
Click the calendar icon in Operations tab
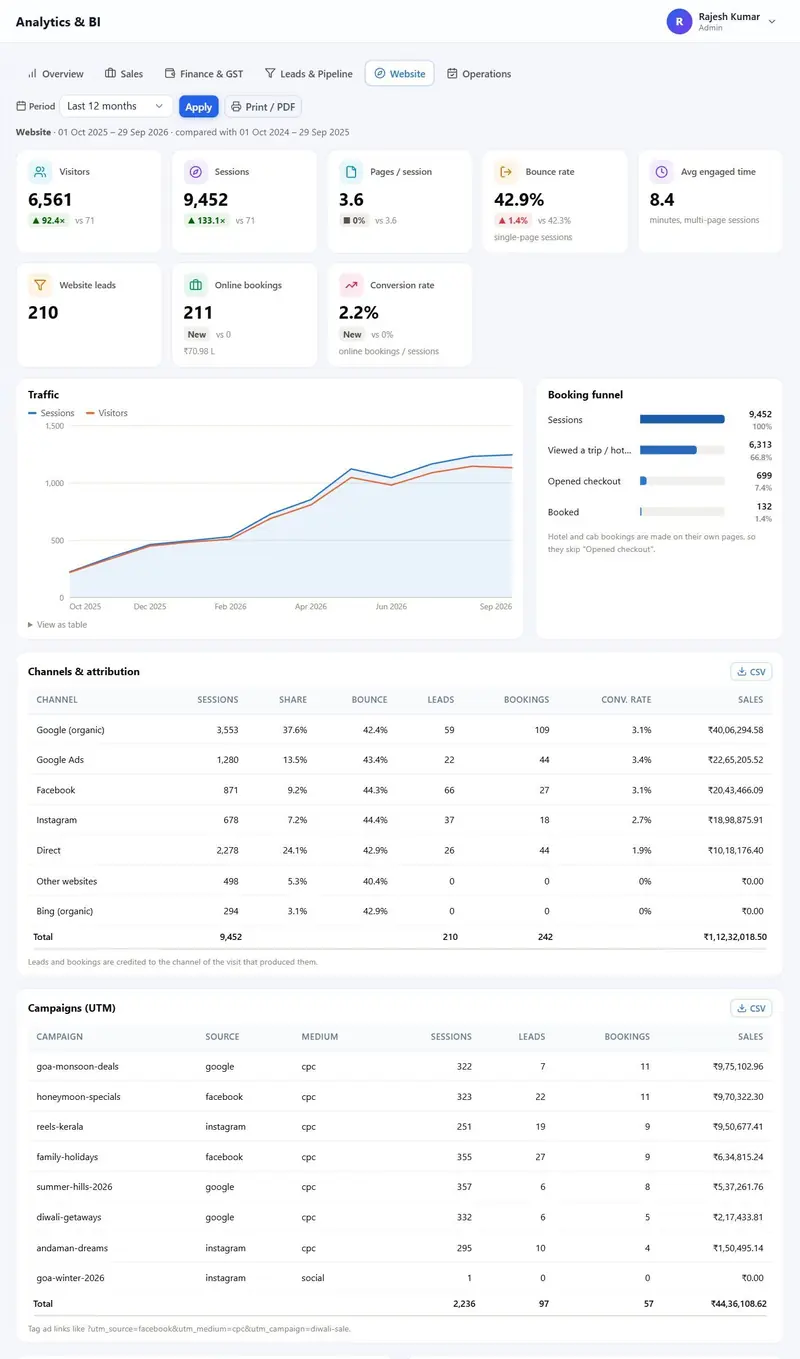[452, 73]
